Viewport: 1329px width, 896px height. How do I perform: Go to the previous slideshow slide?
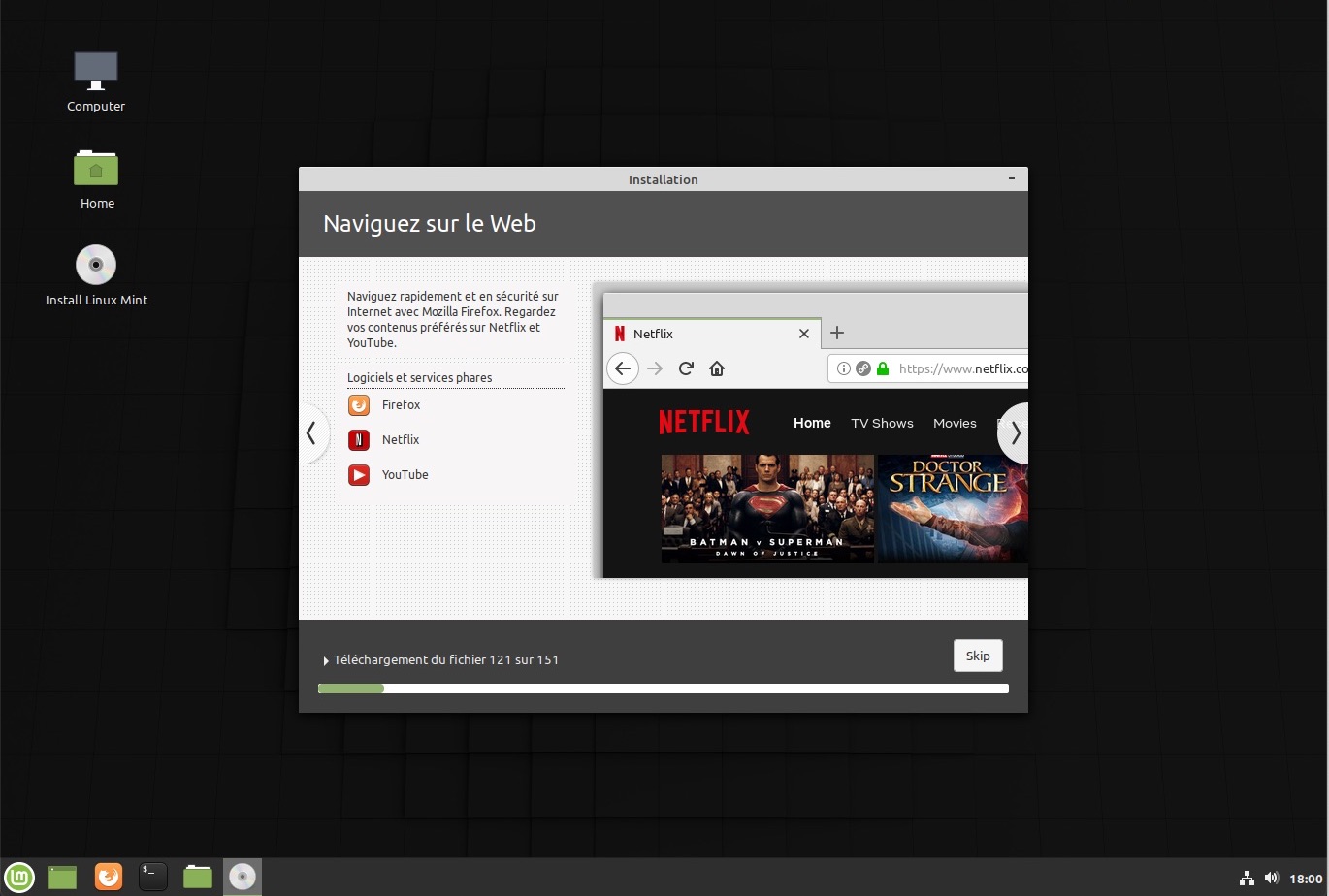(311, 433)
